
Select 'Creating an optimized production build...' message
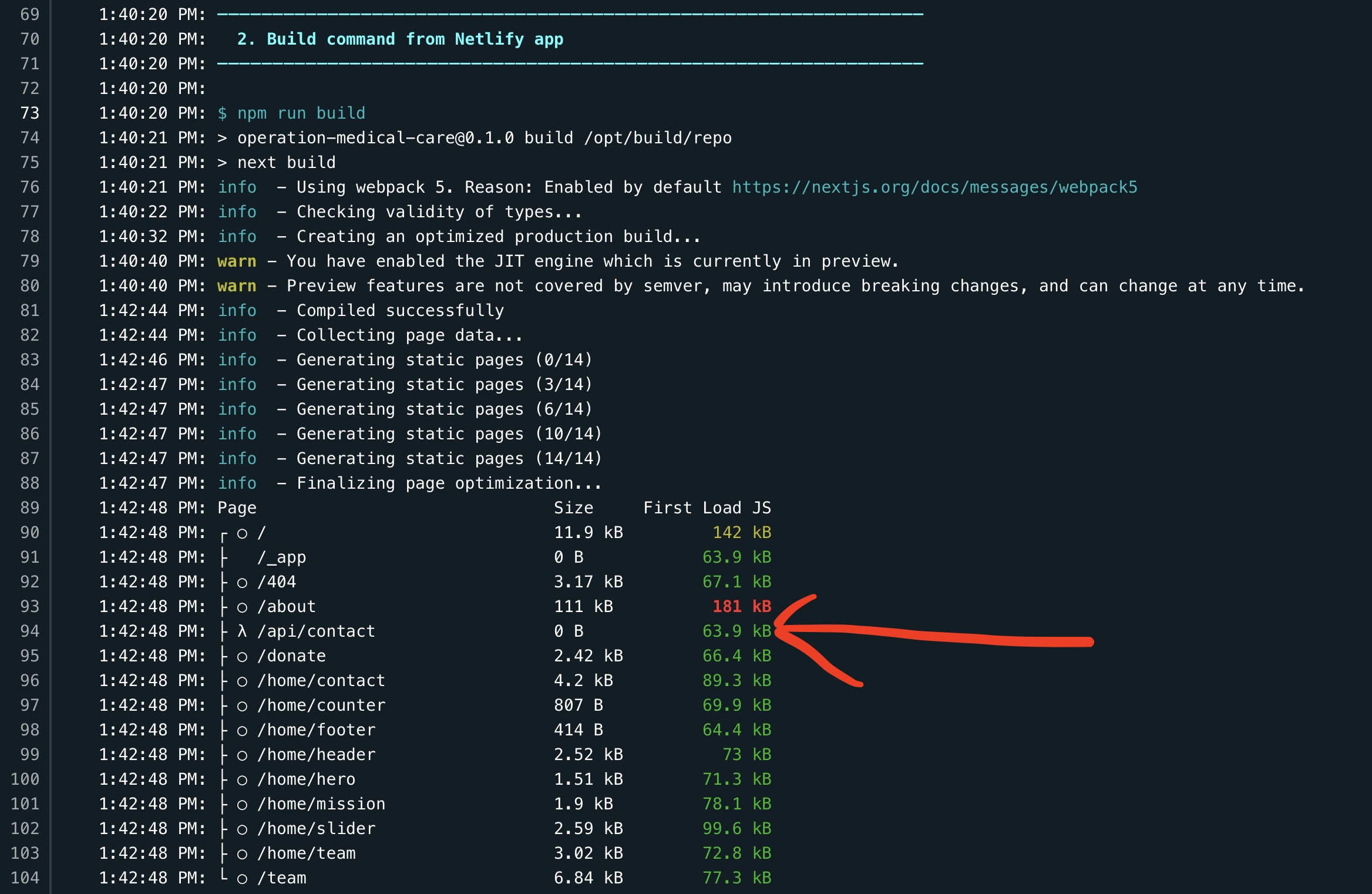(499, 237)
